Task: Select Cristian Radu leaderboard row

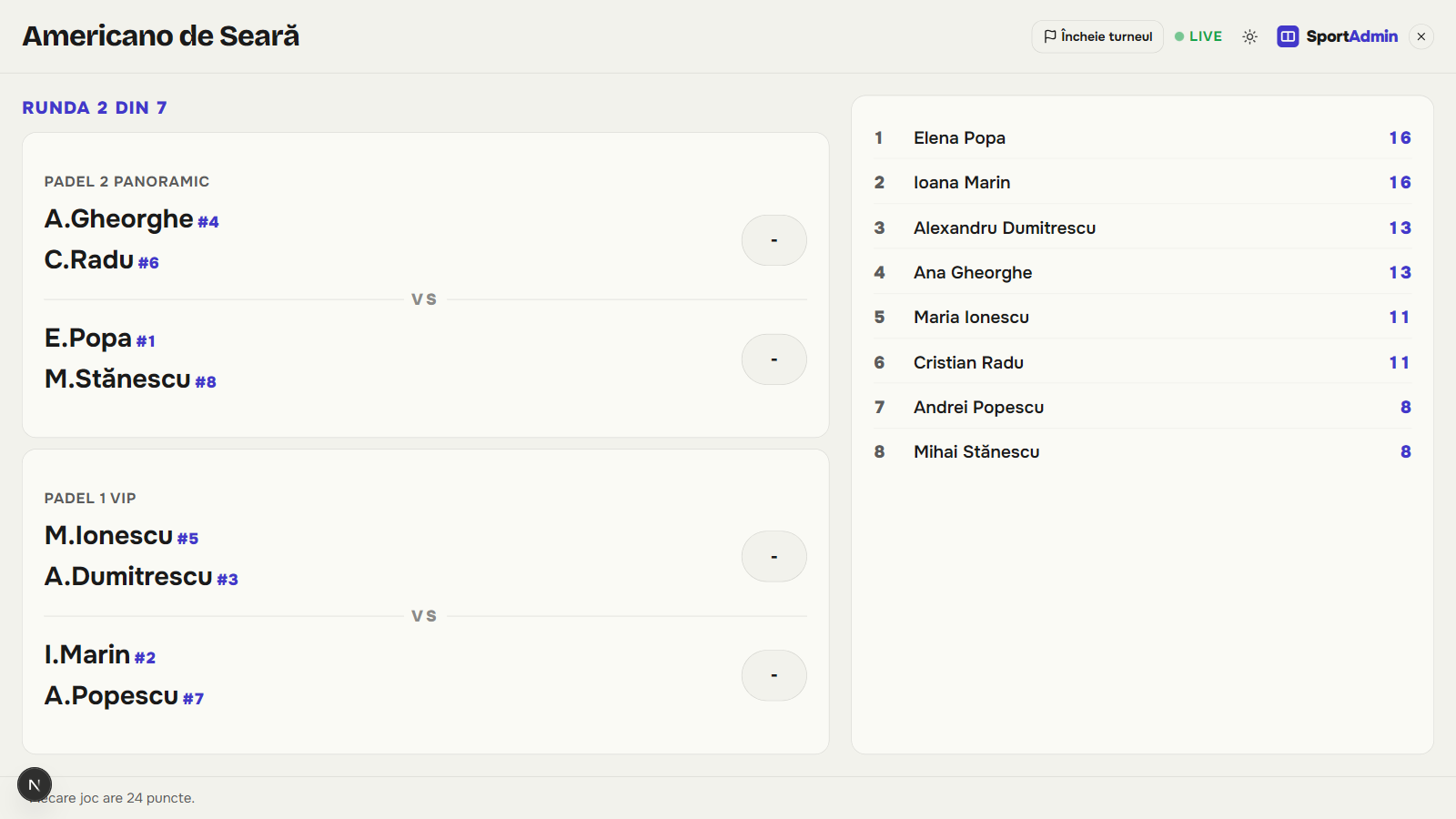Action: click(1142, 362)
